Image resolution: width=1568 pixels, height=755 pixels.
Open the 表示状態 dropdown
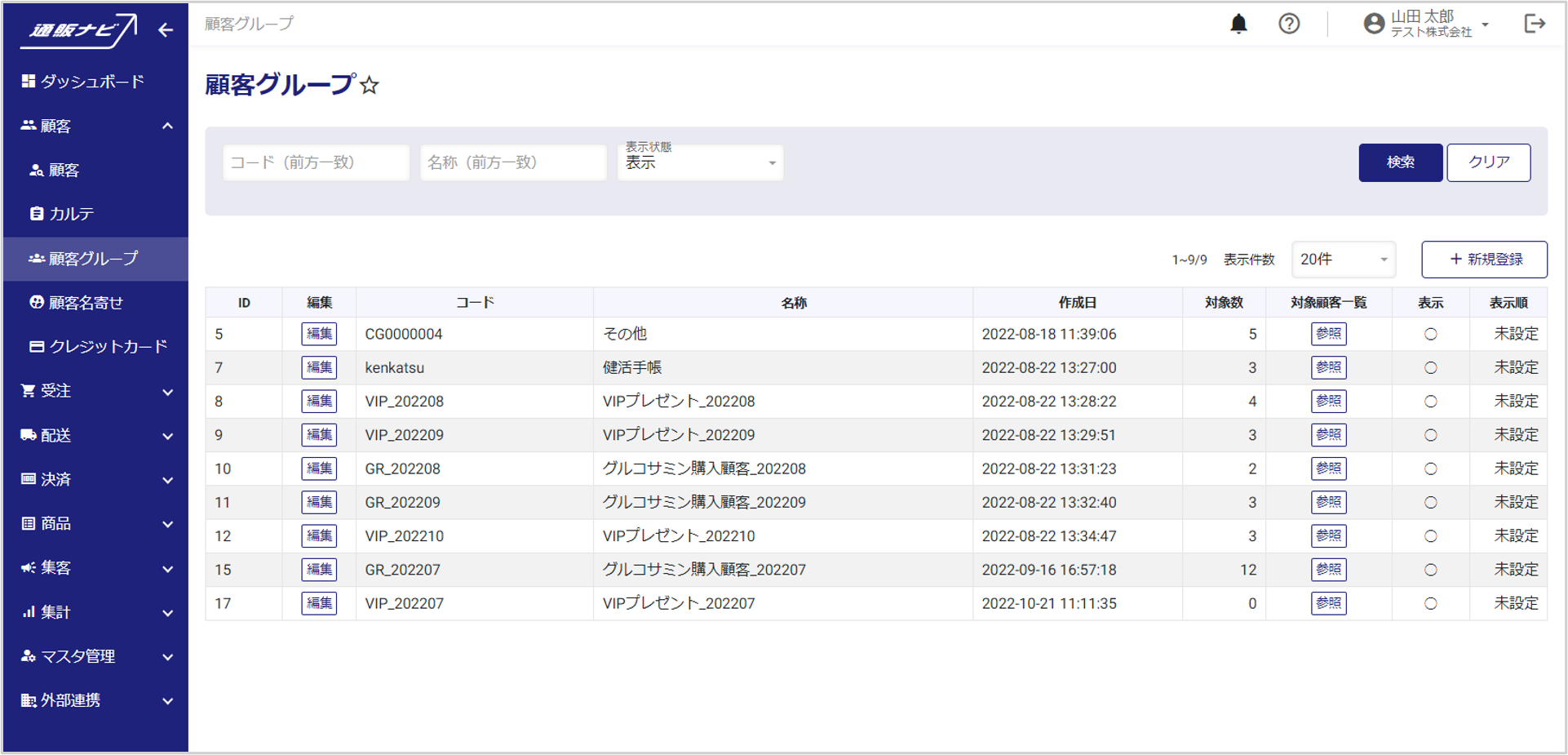pos(700,162)
